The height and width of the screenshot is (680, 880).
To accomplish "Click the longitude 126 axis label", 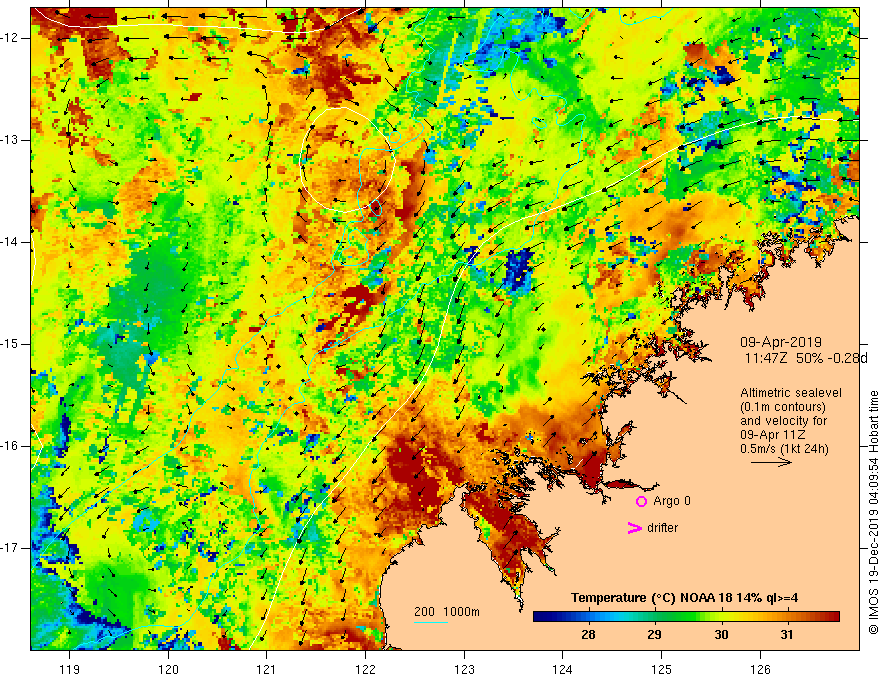I will tap(760, 669).
